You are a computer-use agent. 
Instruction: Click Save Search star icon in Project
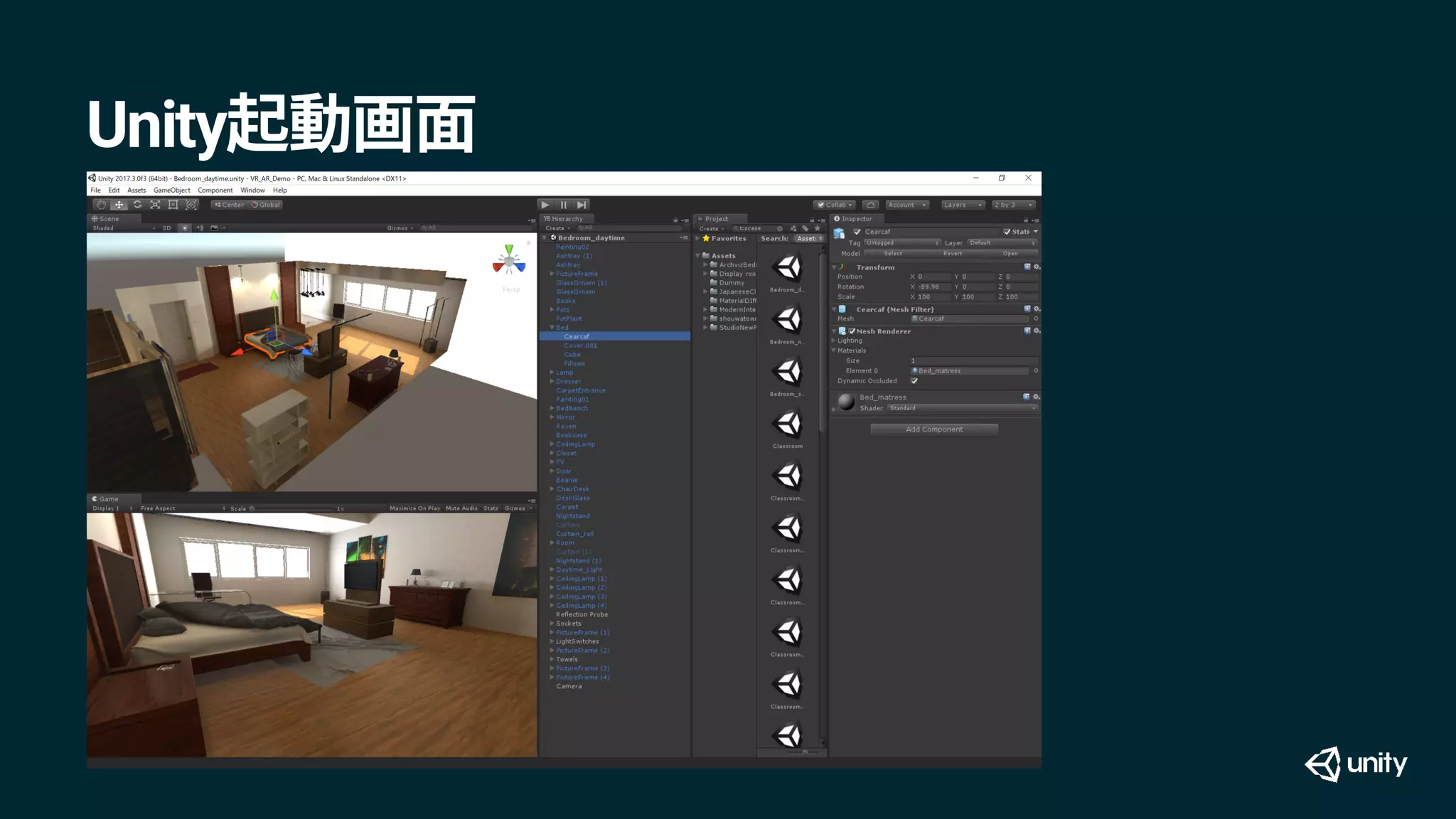tap(818, 228)
